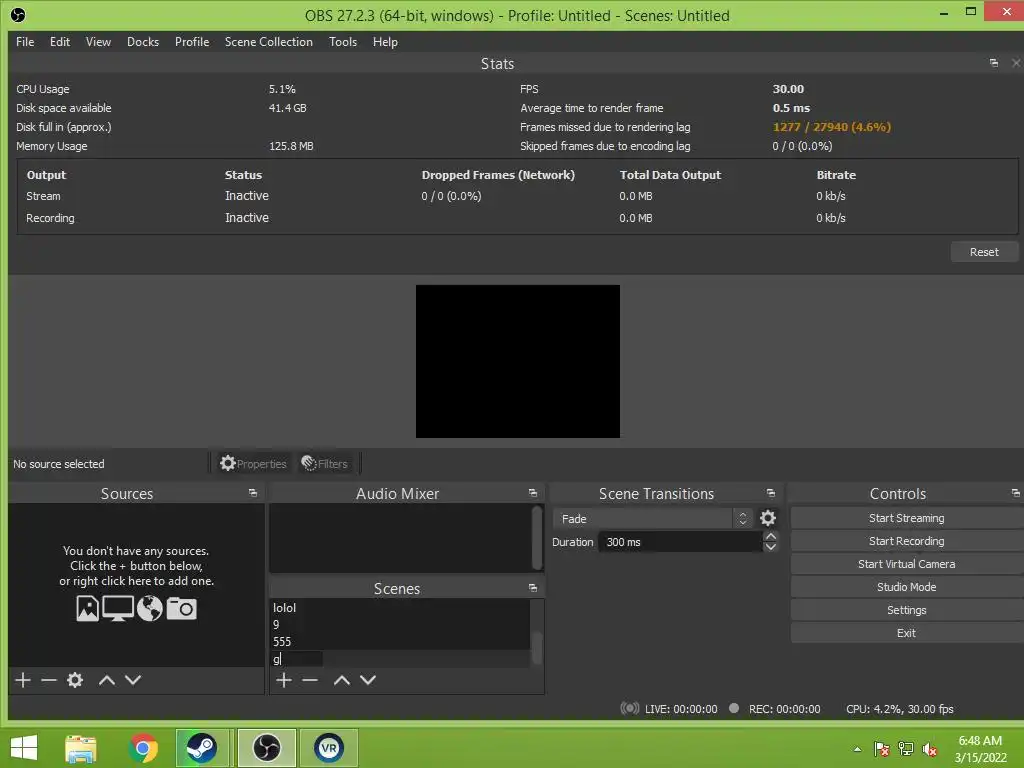This screenshot has height=768, width=1024.
Task: Open Steam from the taskbar
Action: coord(202,747)
